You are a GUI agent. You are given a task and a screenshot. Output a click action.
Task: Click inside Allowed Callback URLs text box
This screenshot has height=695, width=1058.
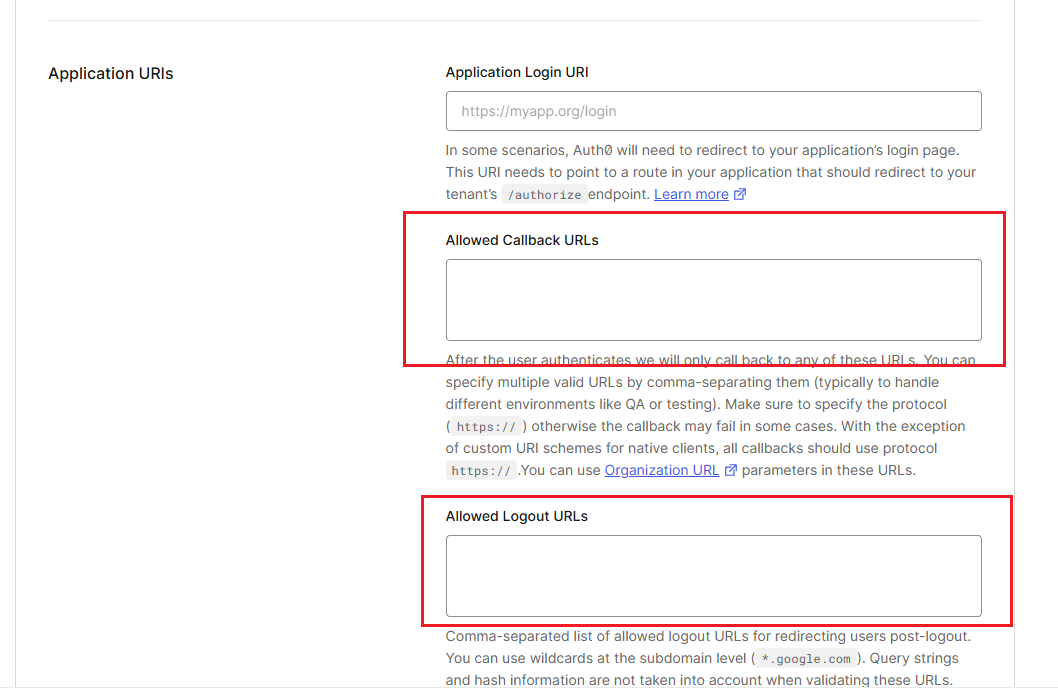coord(713,300)
